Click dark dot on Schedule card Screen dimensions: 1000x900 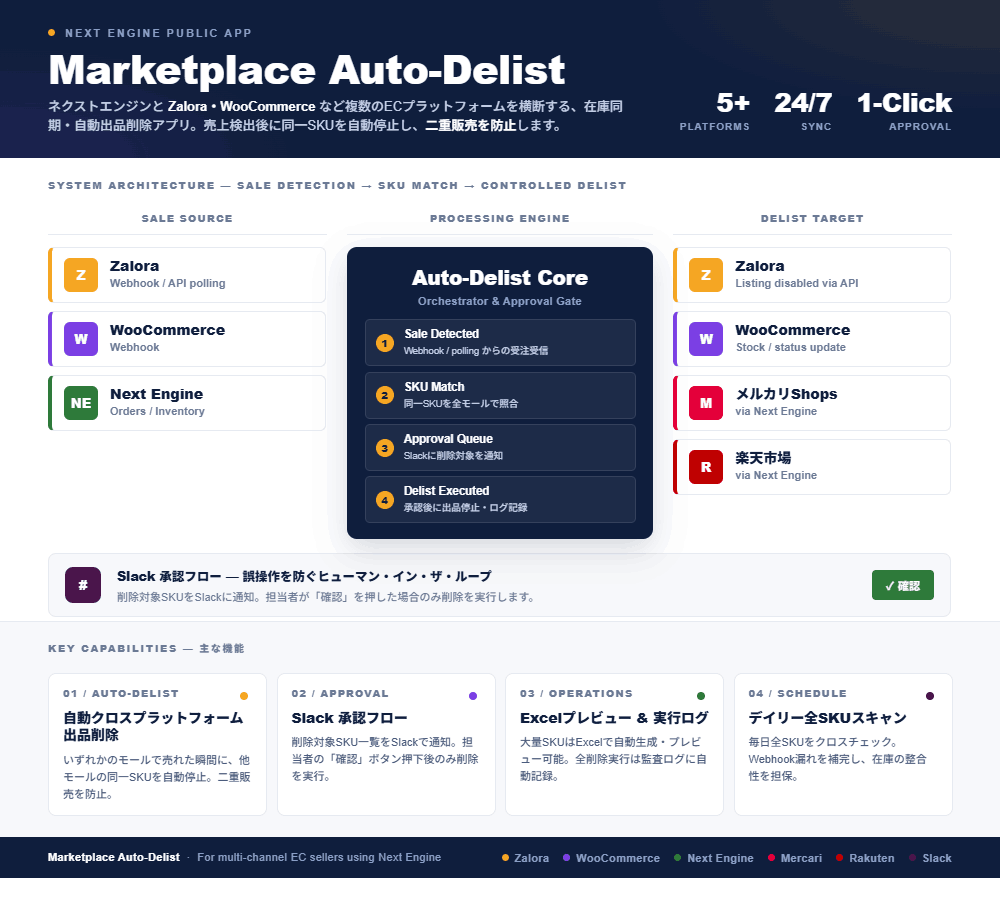click(x=930, y=696)
